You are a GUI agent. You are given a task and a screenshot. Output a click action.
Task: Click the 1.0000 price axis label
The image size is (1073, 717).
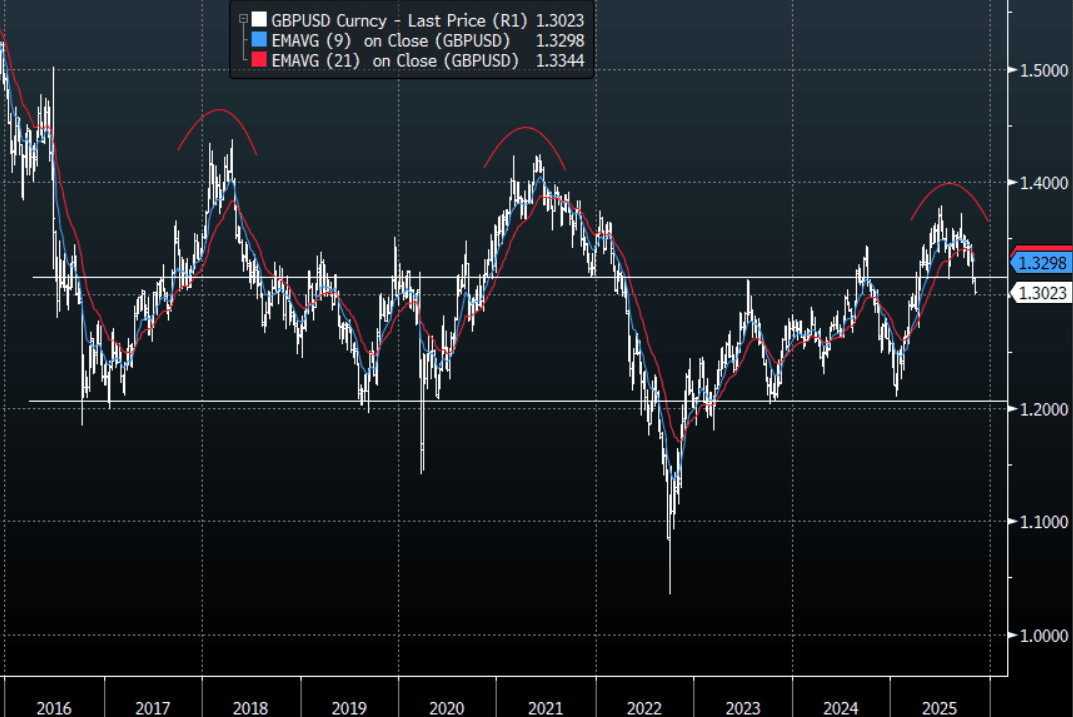[x=1044, y=636]
